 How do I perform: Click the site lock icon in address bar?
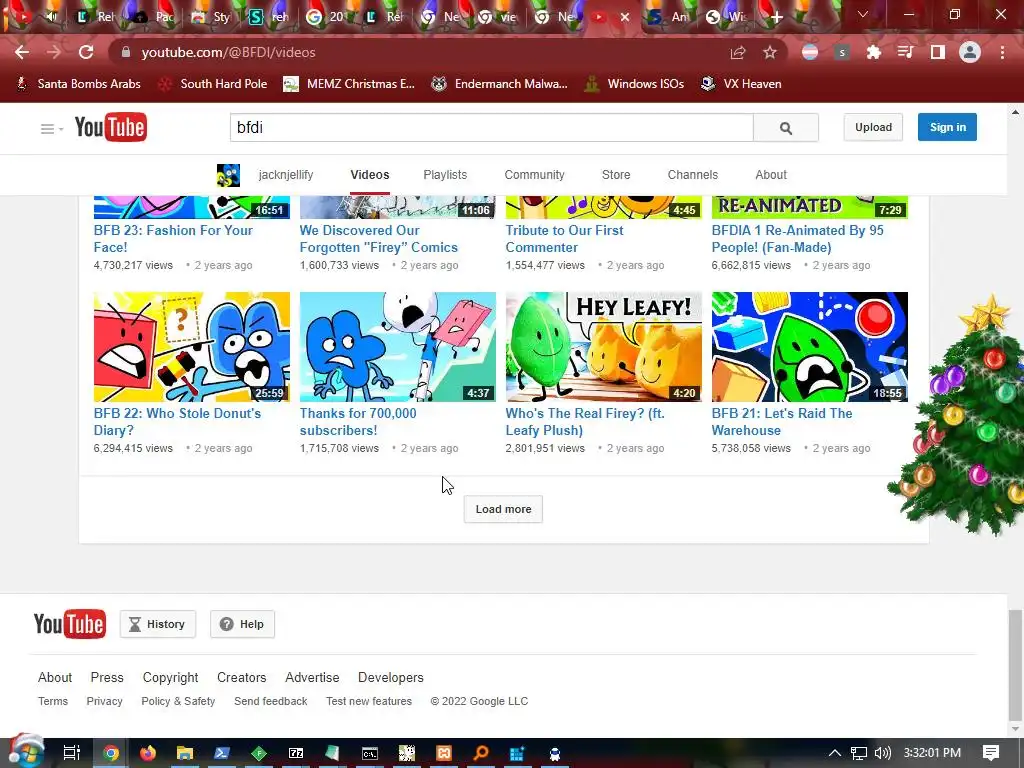(126, 52)
